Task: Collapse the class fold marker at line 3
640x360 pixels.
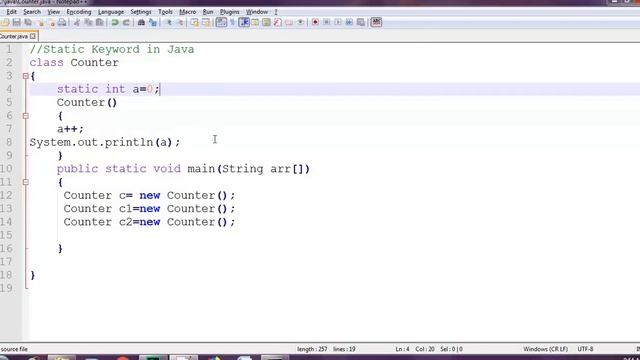Action: (x=25, y=76)
